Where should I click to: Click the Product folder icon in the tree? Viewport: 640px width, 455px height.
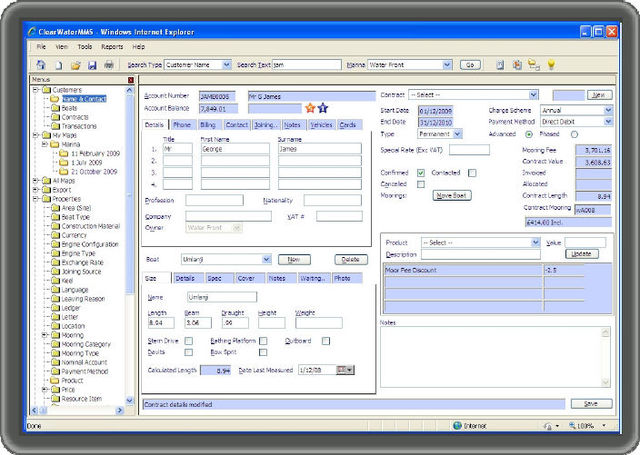(56, 380)
